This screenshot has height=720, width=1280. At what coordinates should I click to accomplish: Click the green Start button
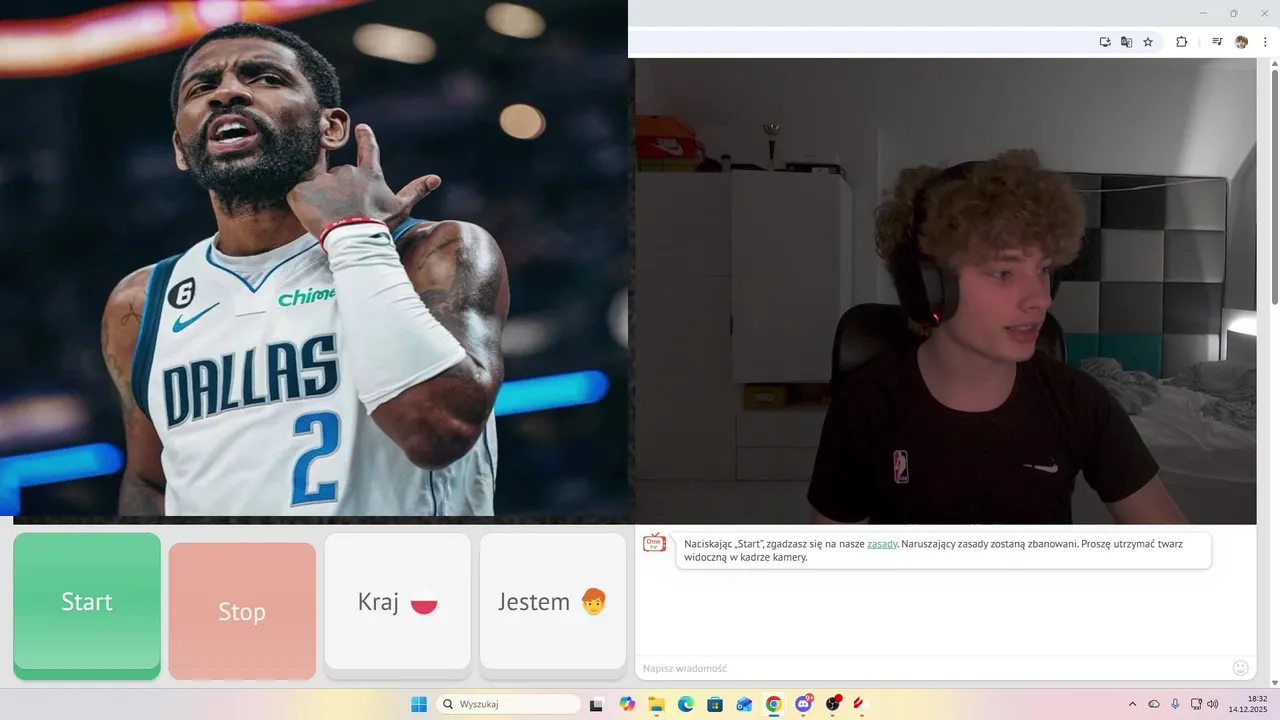(x=87, y=602)
